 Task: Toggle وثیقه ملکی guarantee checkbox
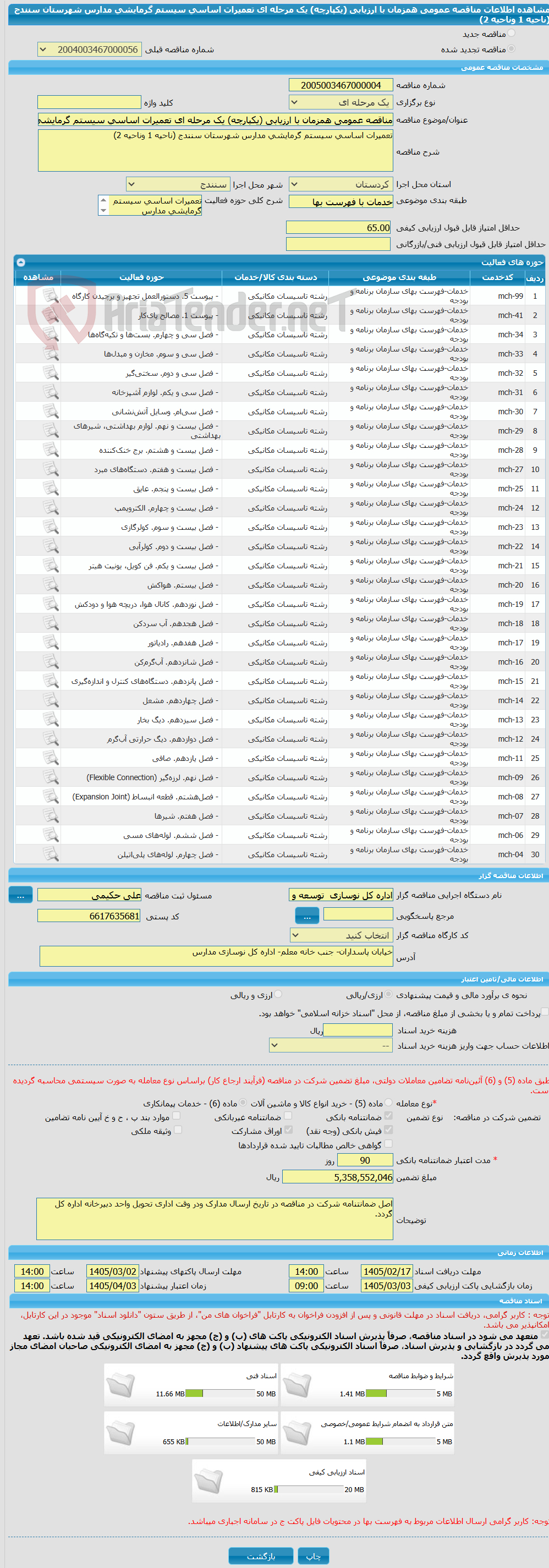click(x=178, y=1131)
